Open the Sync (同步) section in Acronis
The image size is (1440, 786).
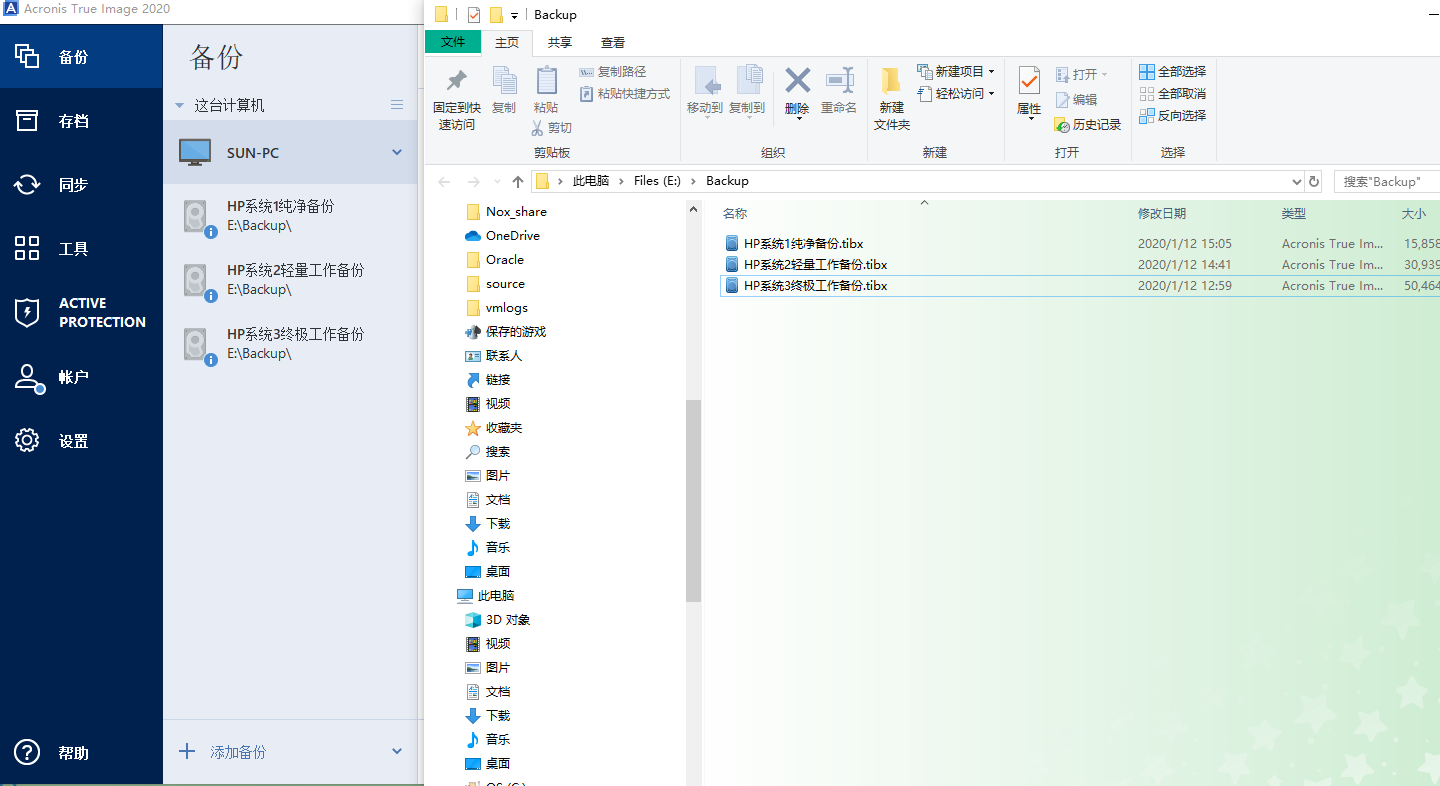coord(81,184)
